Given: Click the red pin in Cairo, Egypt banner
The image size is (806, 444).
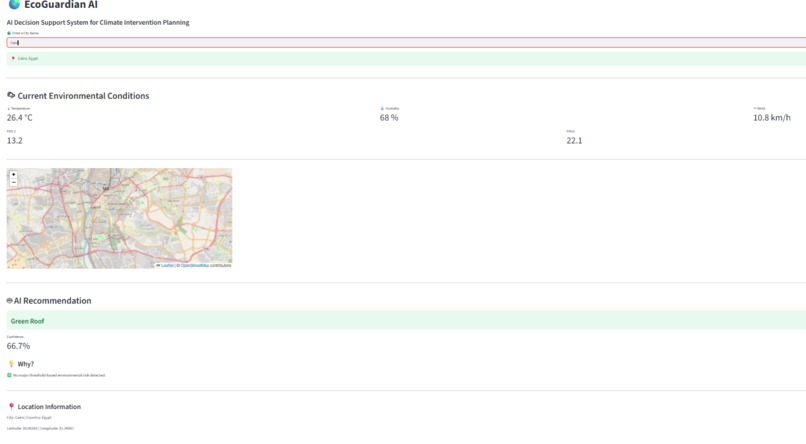Looking at the screenshot, I should tap(13, 59).
